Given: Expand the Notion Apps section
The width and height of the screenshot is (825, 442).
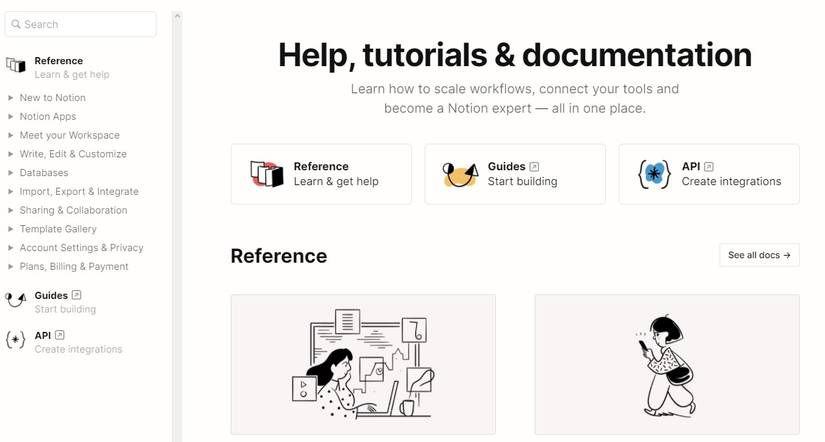Looking at the screenshot, I should pyautogui.click(x=11, y=116).
